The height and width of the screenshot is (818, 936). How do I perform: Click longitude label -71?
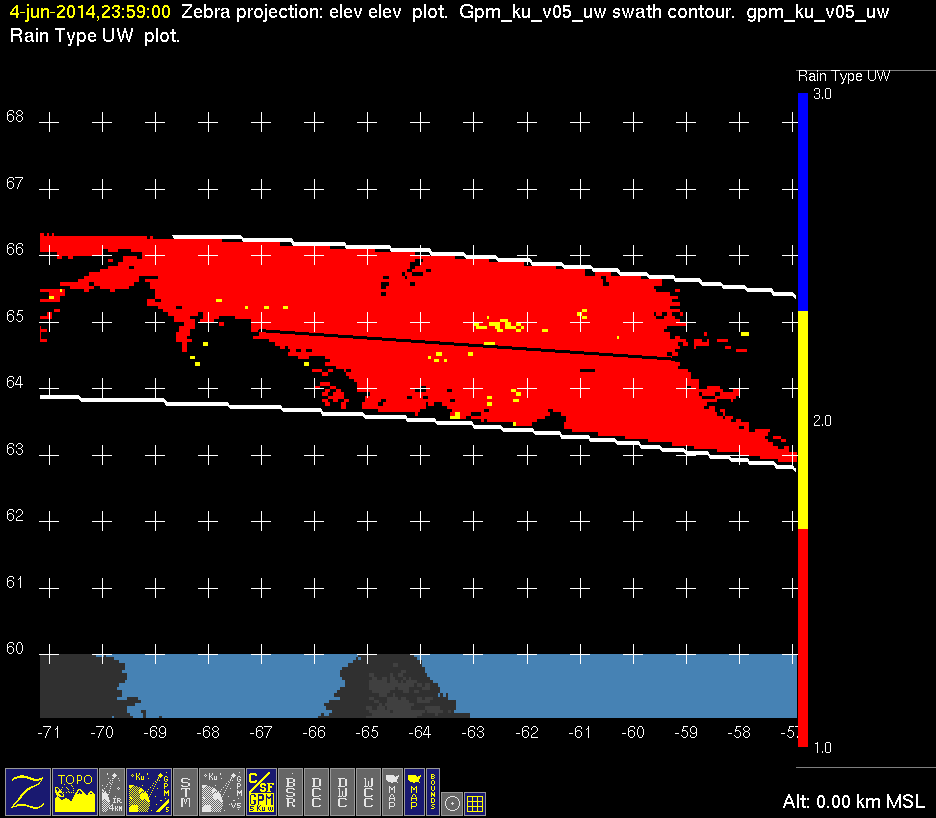click(x=48, y=732)
